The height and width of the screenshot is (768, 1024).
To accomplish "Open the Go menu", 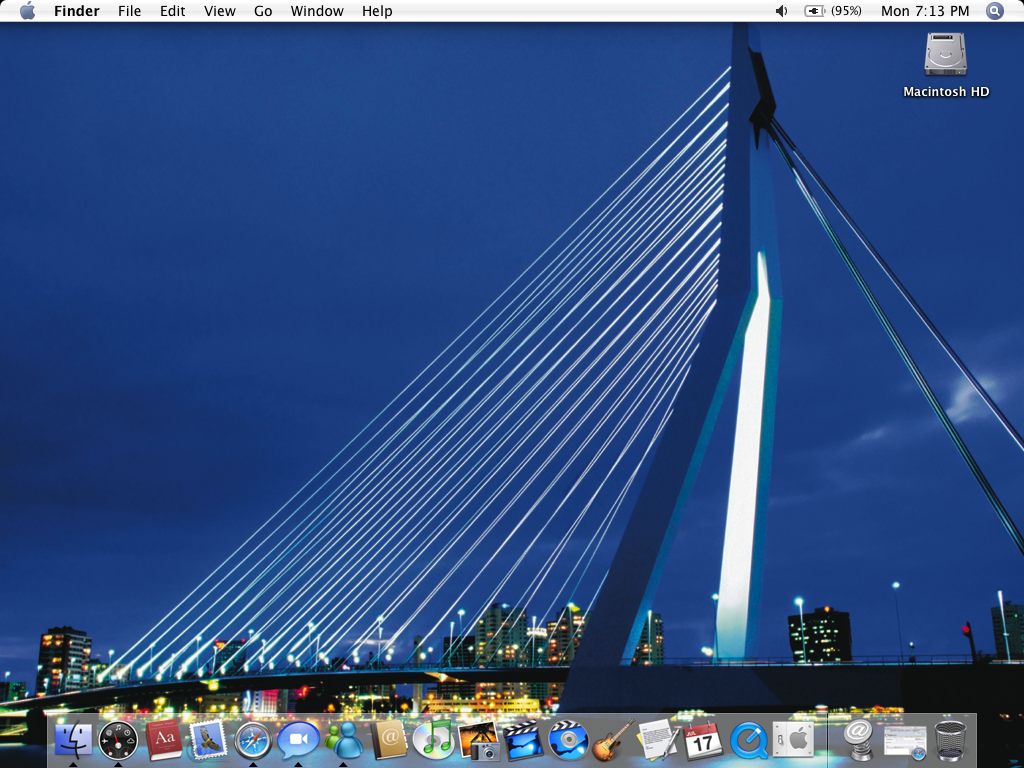I will point(263,11).
